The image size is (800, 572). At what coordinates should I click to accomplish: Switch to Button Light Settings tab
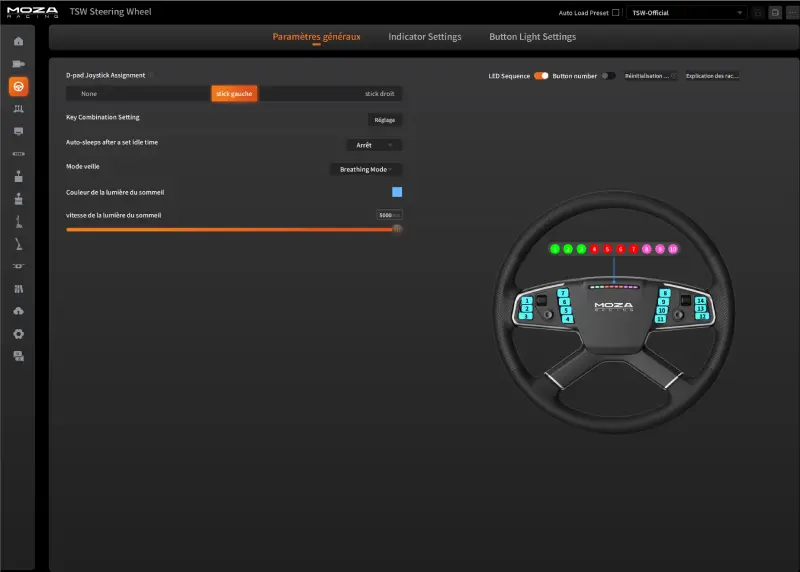click(532, 37)
